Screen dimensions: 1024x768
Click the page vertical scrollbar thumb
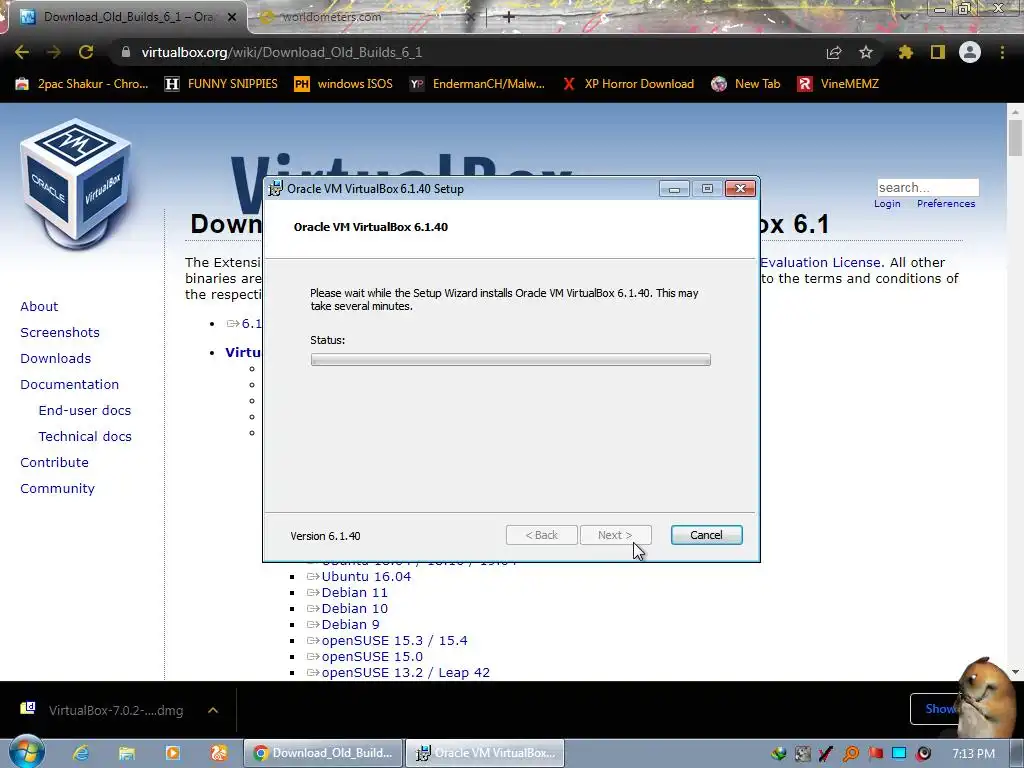coord(1015,138)
